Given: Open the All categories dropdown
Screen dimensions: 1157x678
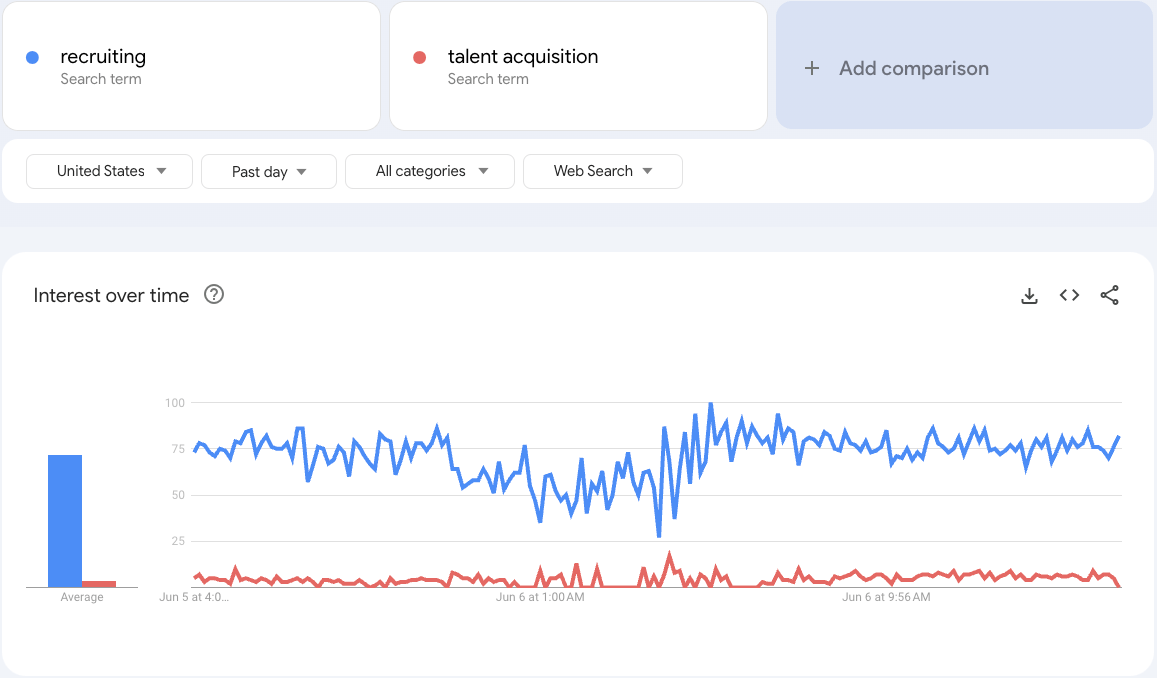Looking at the screenshot, I should (x=429, y=171).
